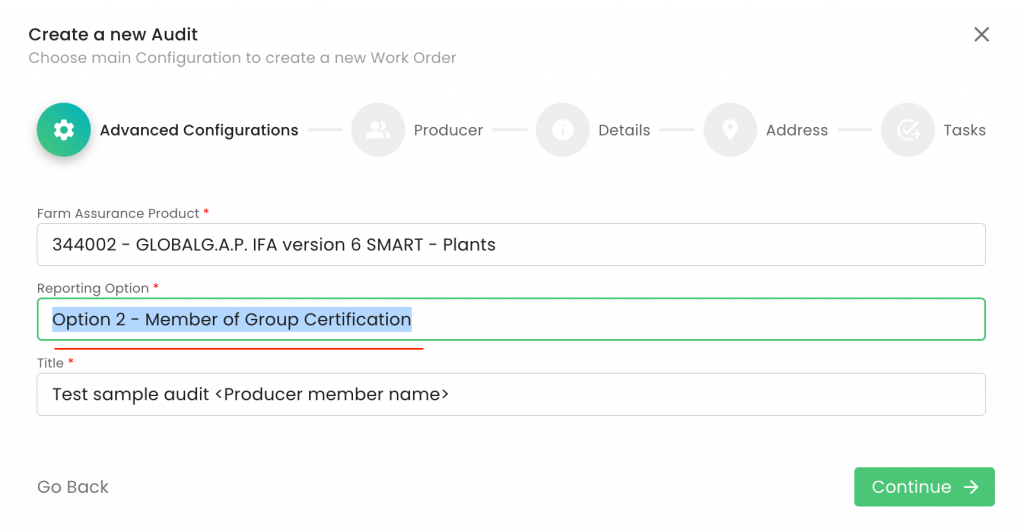Click the Create a new Audit heading
1024x532 pixels.
[x=113, y=35]
